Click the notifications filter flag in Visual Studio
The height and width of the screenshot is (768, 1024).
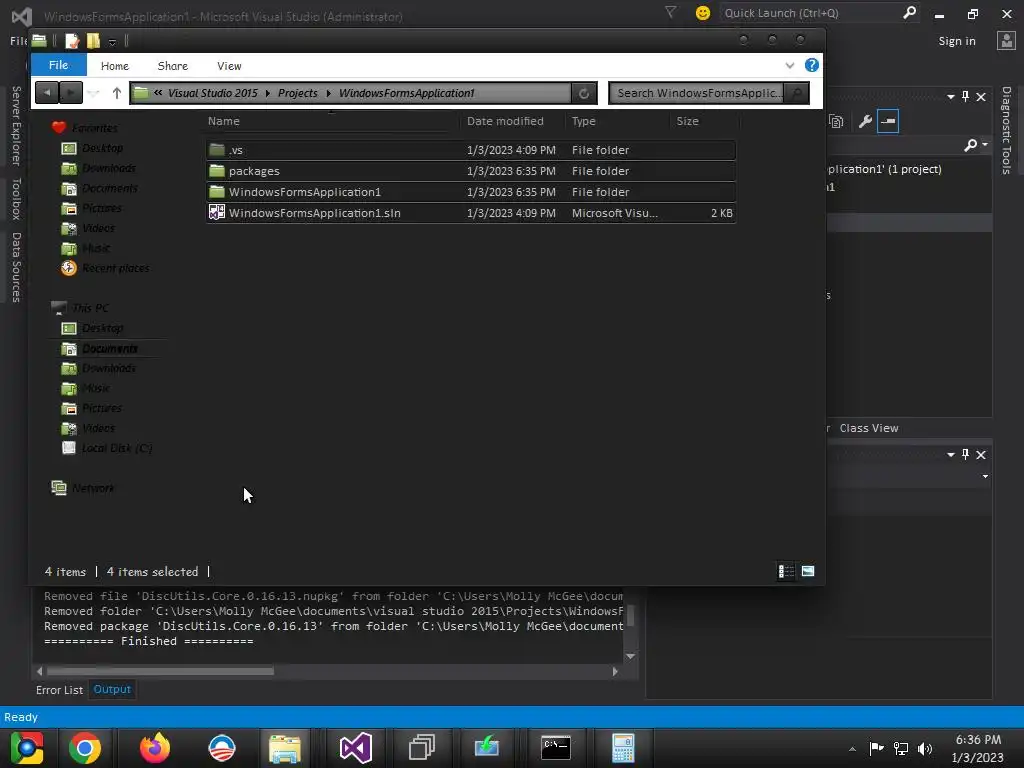click(671, 12)
